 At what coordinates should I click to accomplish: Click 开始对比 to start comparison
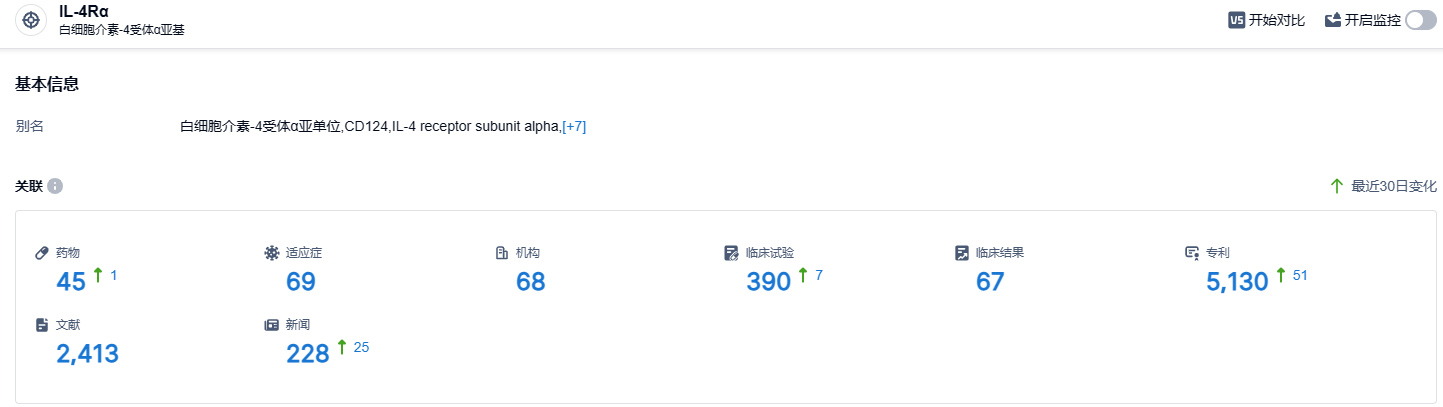coord(1276,20)
